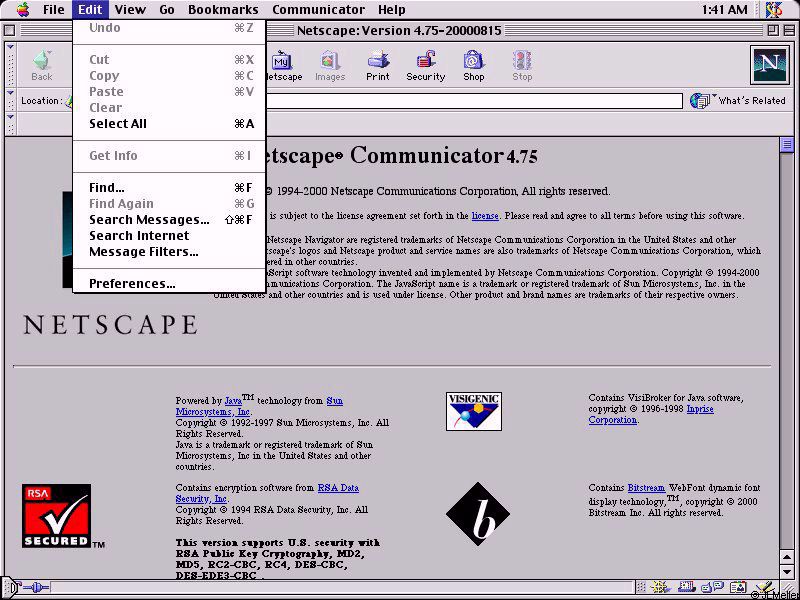Image resolution: width=800 pixels, height=600 pixels.
Task: Open the Apple menu
Action: (23, 9)
